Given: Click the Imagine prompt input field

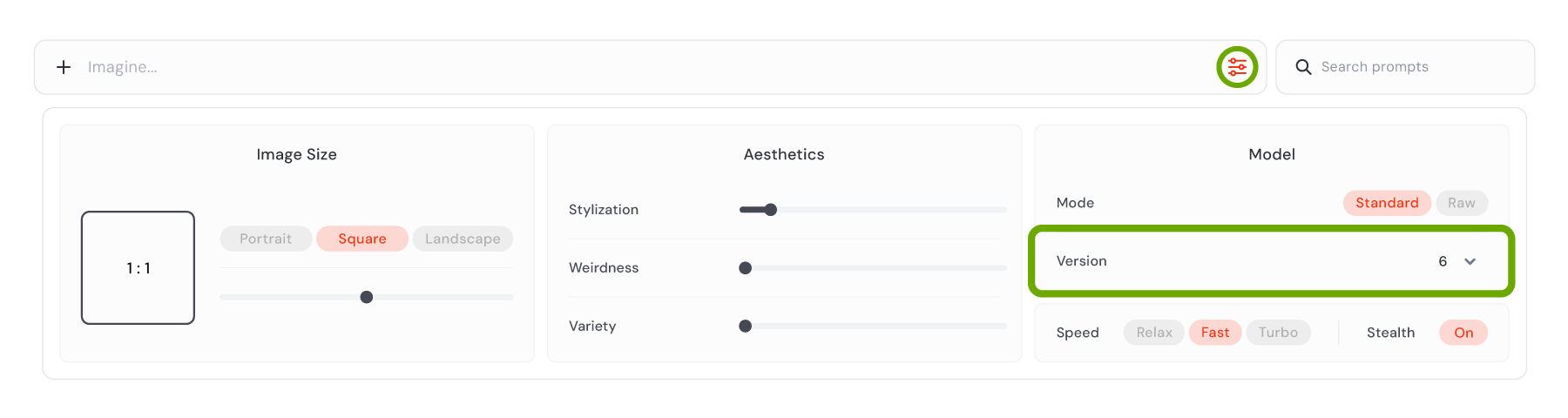Looking at the screenshot, I should [645, 67].
